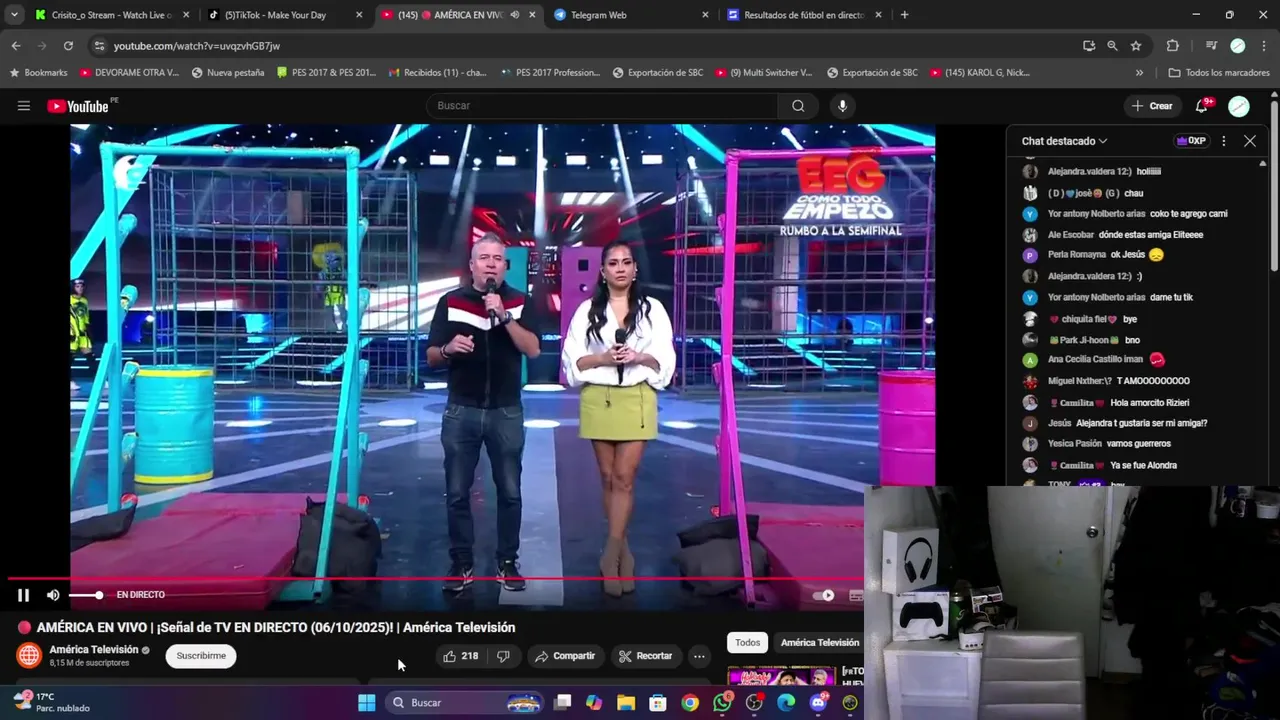The height and width of the screenshot is (720, 1280).
Task: Start voice search with the microphone
Action: [x=842, y=106]
